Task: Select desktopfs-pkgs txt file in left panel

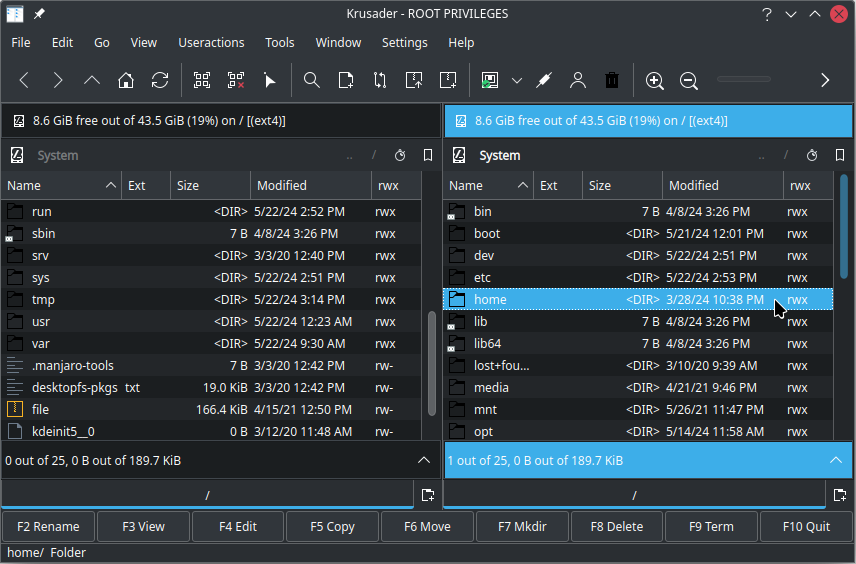Action: (211, 388)
